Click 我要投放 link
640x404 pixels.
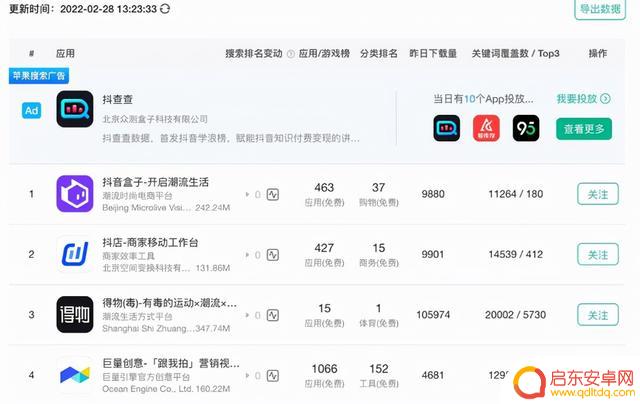coord(583,98)
